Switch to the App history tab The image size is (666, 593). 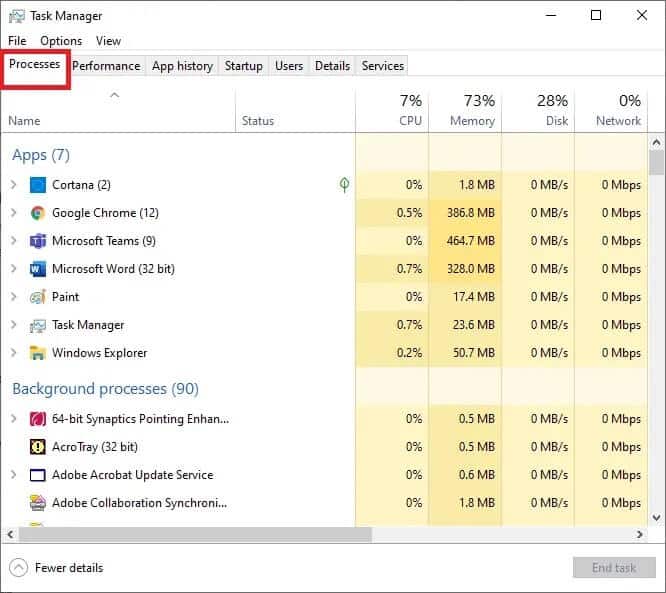click(182, 66)
